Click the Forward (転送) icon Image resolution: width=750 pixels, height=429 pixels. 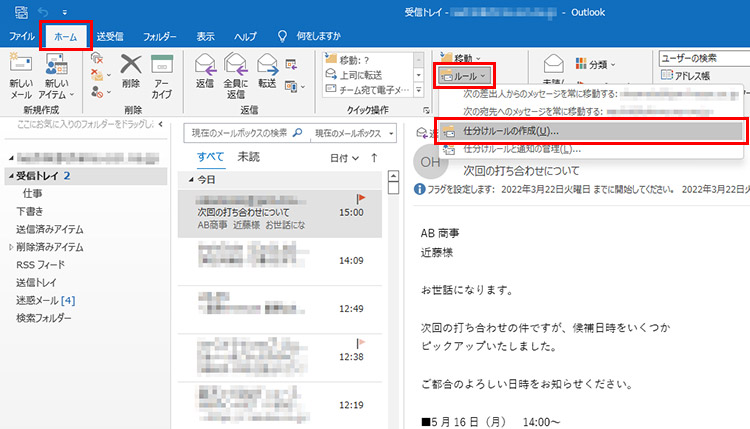coord(267,65)
